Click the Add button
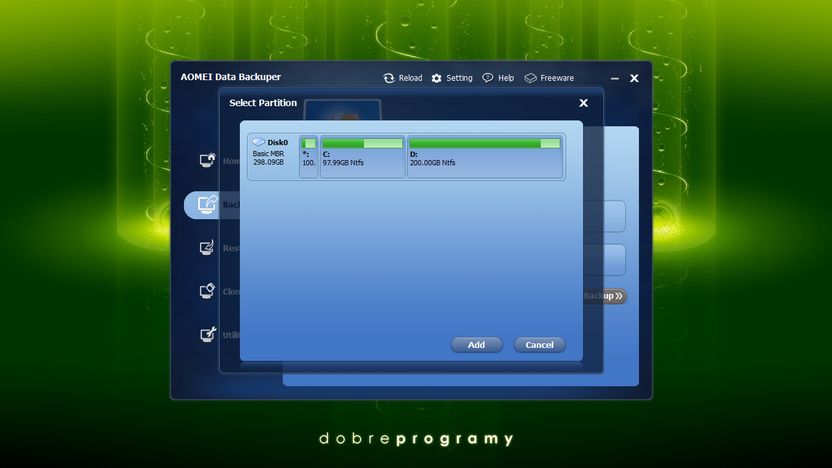This screenshot has width=832, height=468. pos(476,345)
